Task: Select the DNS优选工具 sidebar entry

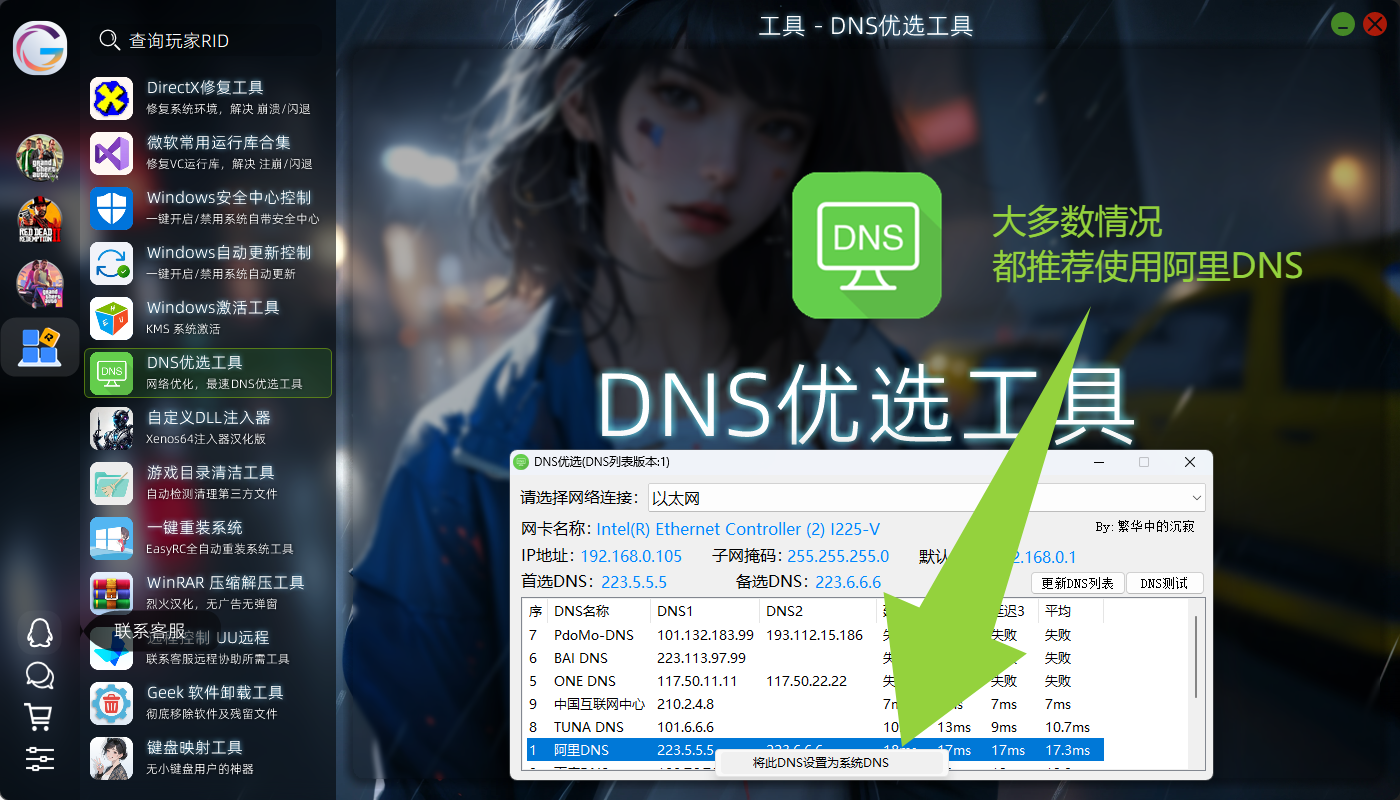Action: coord(208,373)
